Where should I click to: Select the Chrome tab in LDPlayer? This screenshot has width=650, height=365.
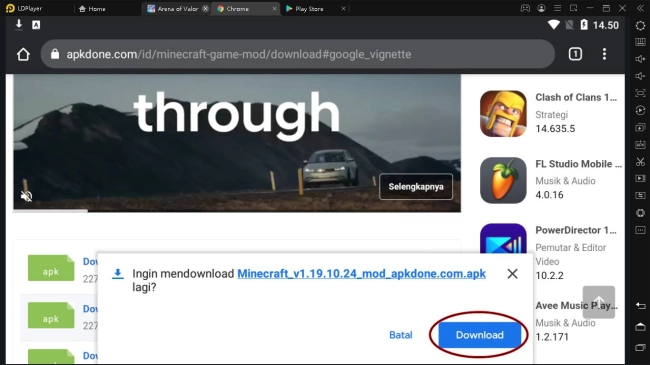(233, 9)
